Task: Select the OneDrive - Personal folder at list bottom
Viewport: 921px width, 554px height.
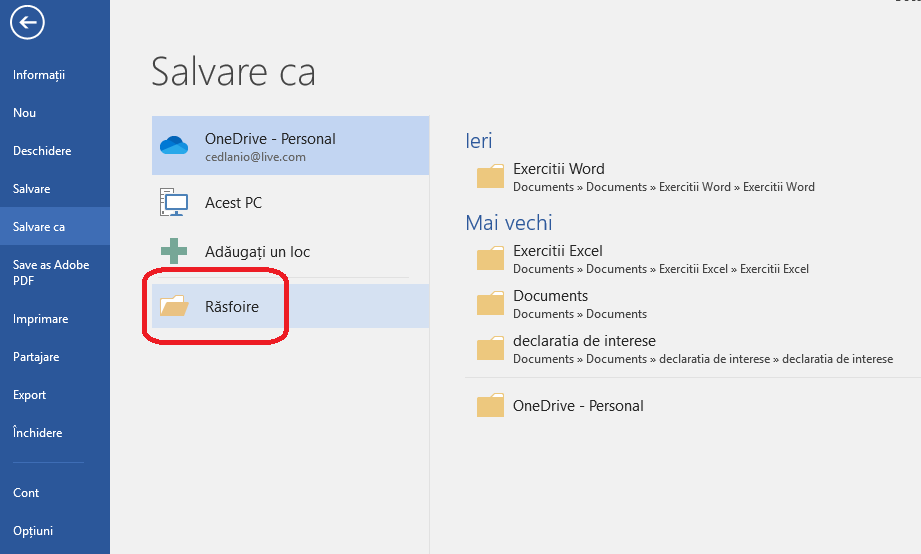Action: (578, 406)
